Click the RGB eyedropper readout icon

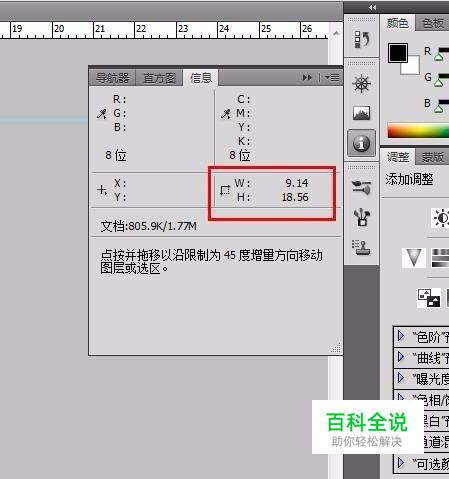tap(102, 114)
